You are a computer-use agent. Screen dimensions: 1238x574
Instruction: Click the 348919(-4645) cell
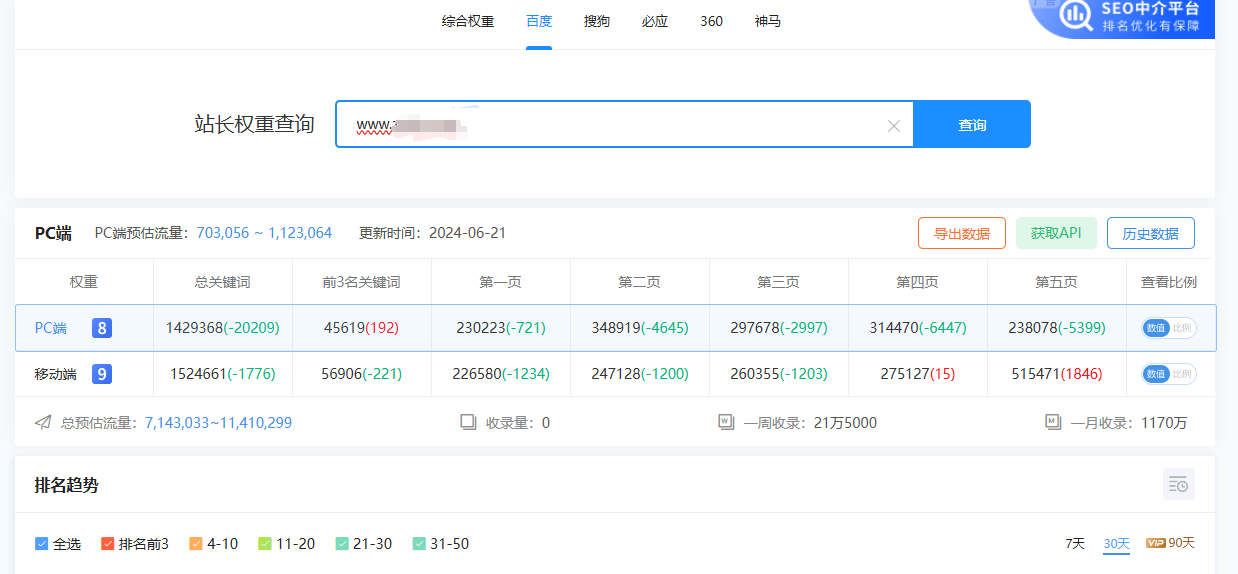coord(639,328)
